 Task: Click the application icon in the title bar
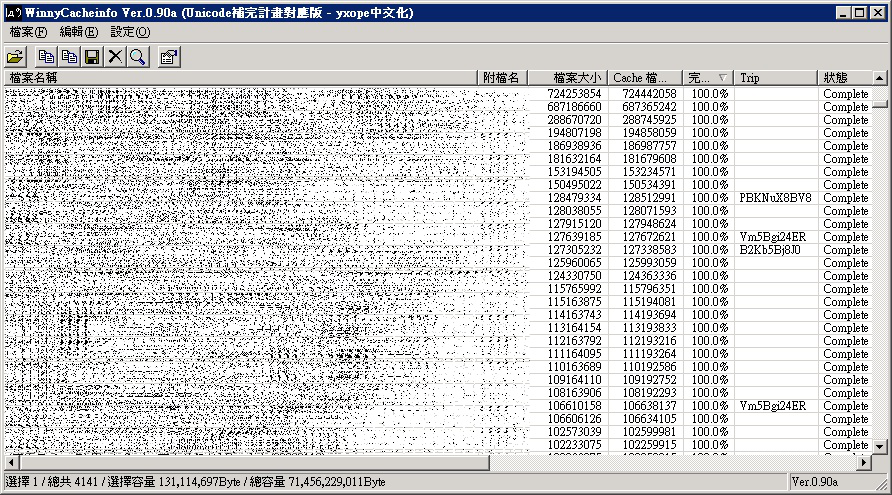click(13, 13)
